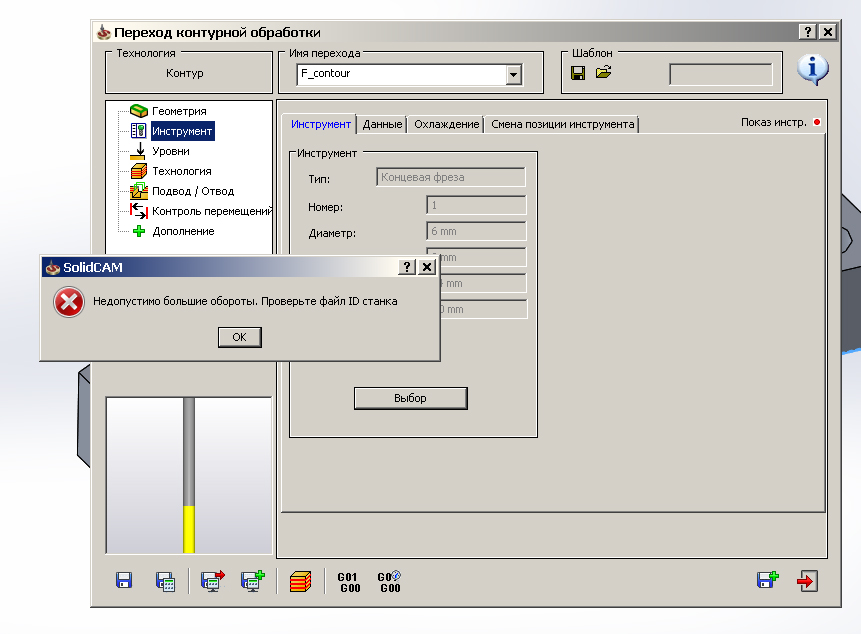Viewport: 861px width, 634px height.
Task: Click the Выбор tool selection button
Action: [411, 398]
